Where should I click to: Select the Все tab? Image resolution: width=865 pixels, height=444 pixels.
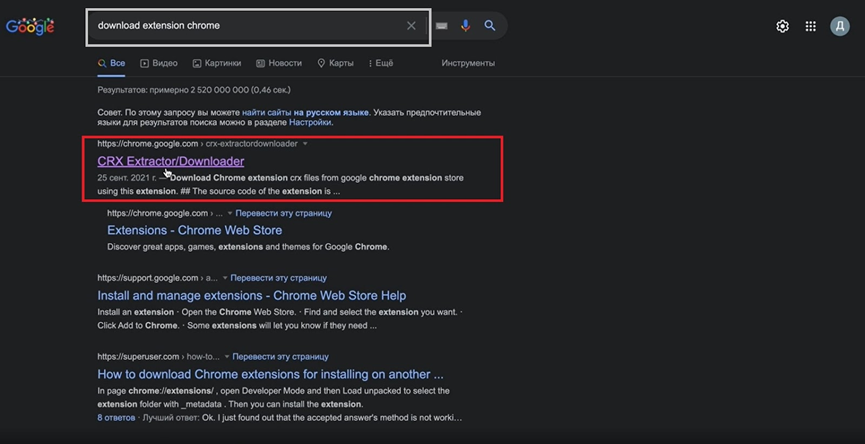tap(111, 63)
